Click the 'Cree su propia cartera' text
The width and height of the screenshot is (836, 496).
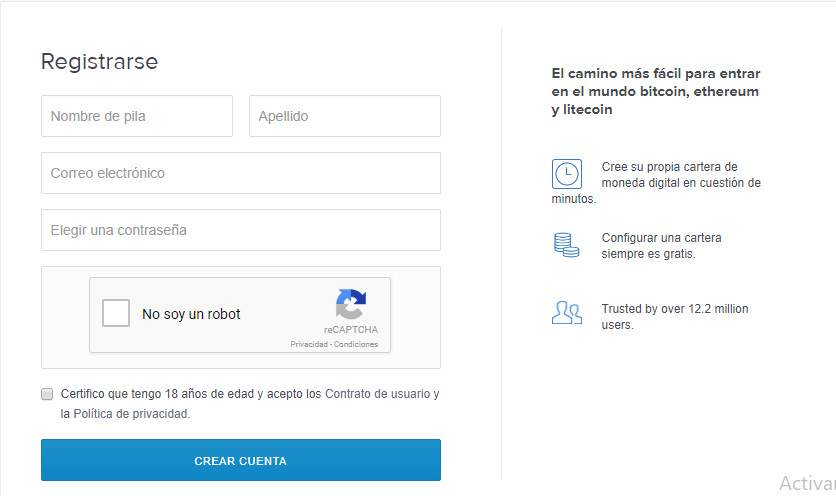pos(656,182)
